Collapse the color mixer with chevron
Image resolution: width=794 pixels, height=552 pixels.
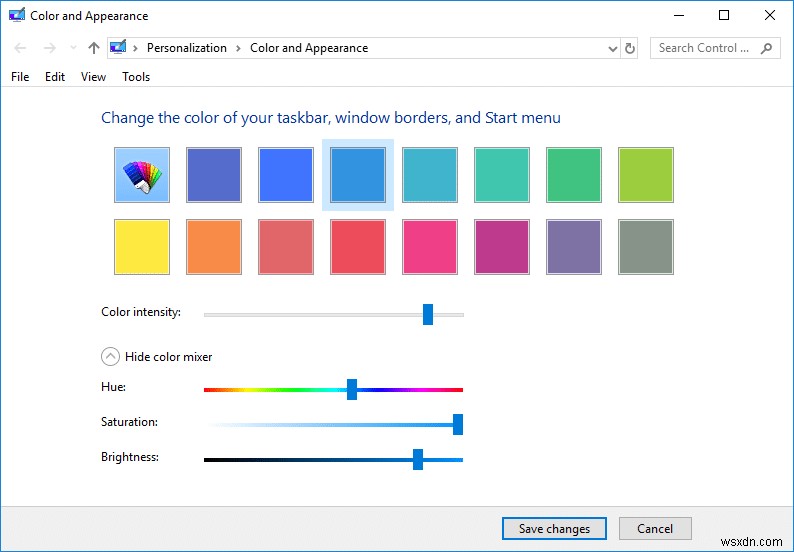pos(109,357)
